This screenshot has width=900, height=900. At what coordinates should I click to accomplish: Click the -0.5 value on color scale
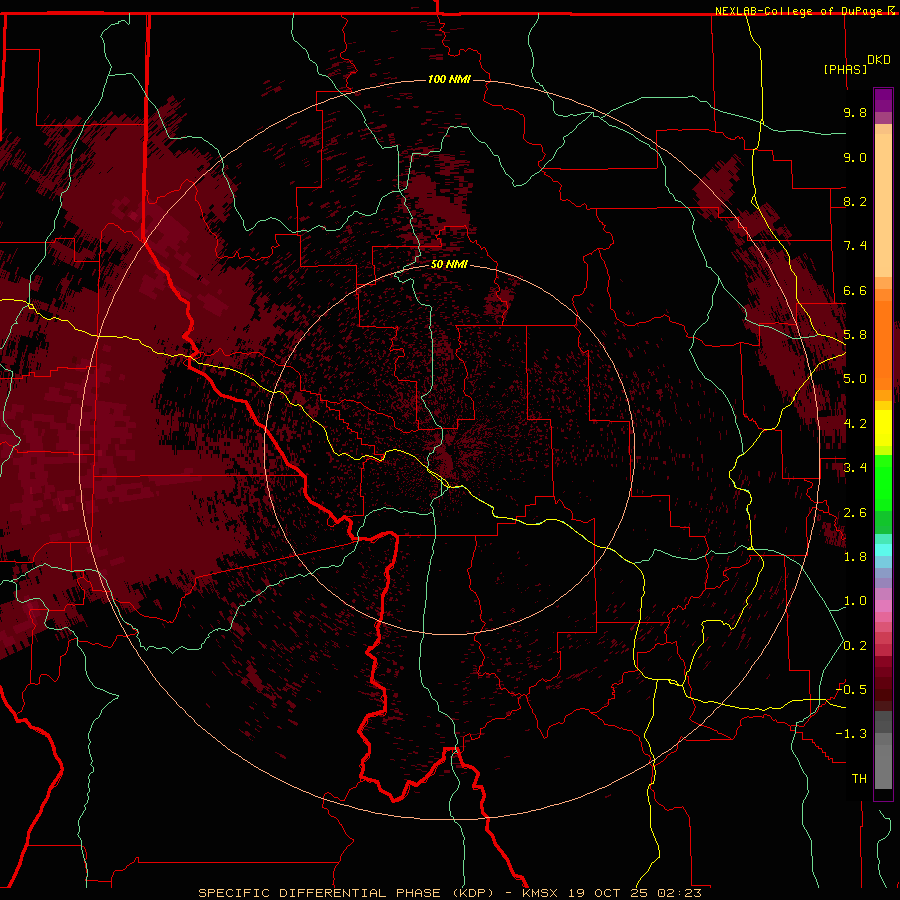[851, 690]
